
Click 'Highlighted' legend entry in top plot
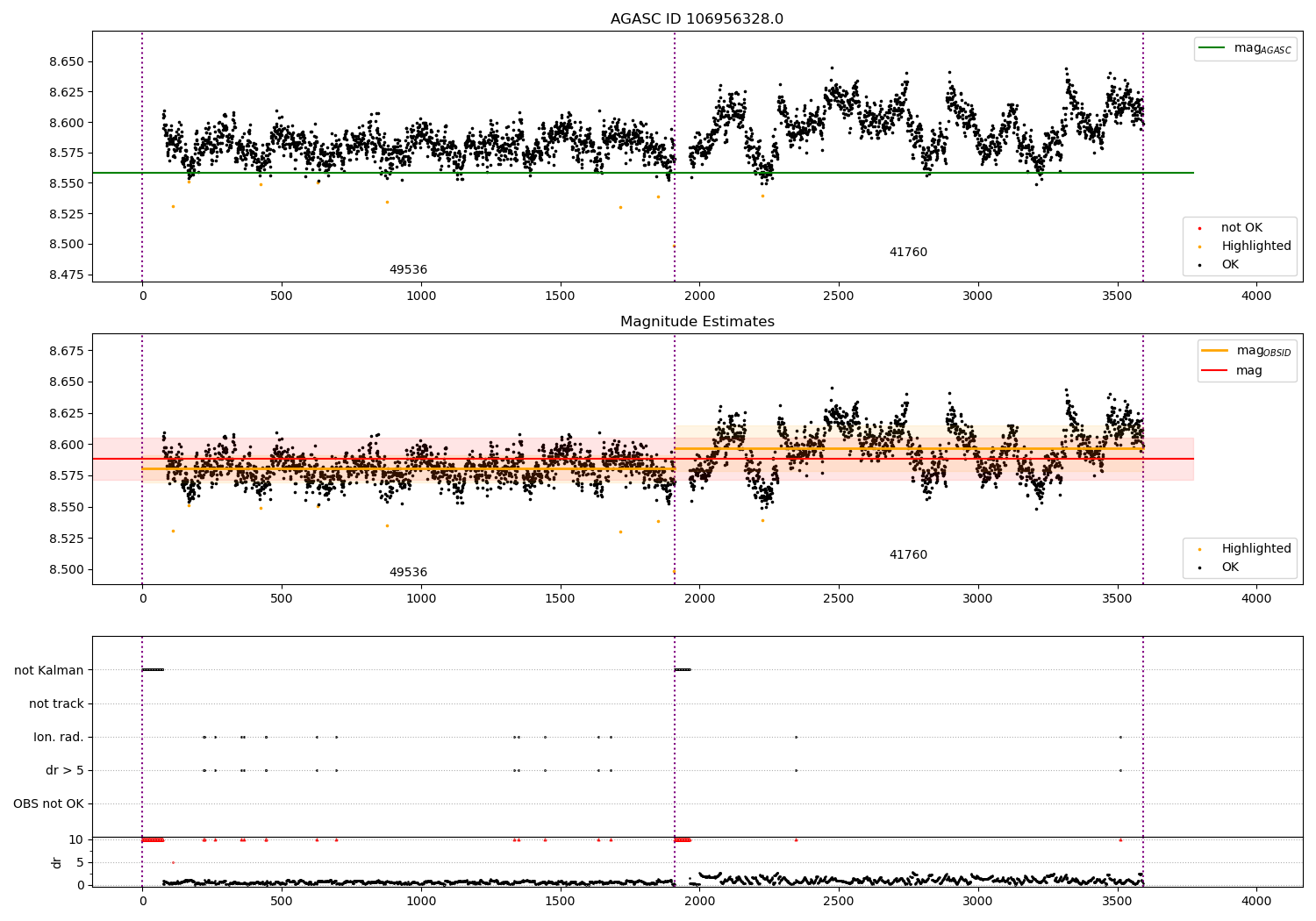coord(1245,246)
